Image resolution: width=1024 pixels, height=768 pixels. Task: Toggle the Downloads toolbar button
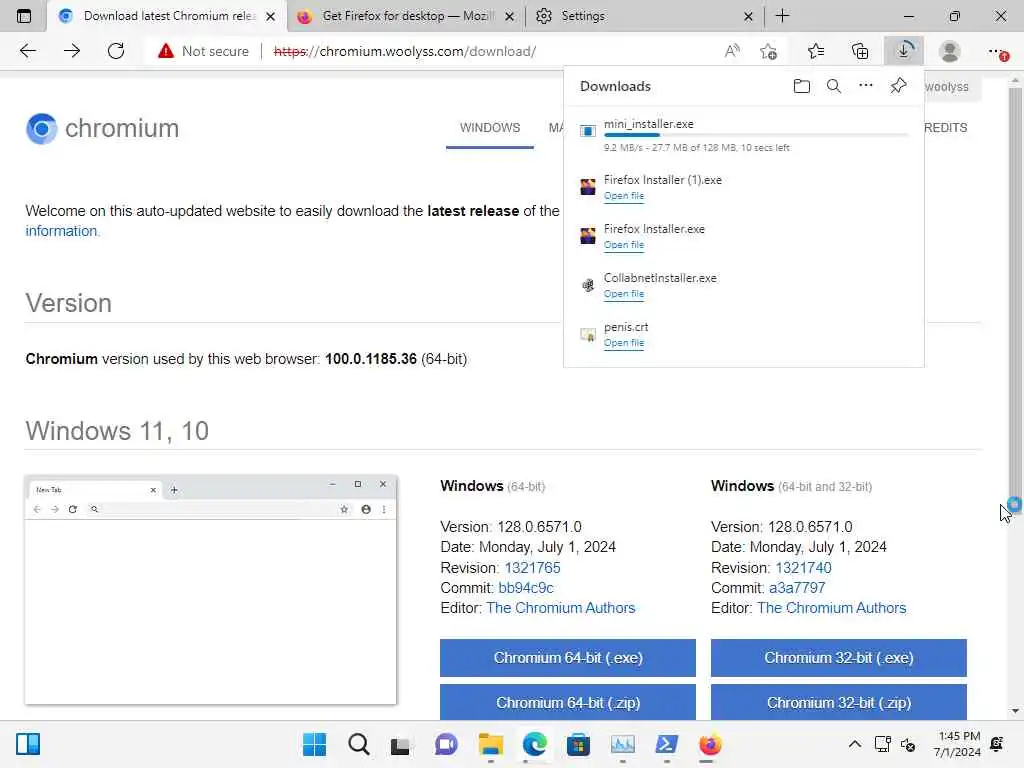(x=904, y=51)
